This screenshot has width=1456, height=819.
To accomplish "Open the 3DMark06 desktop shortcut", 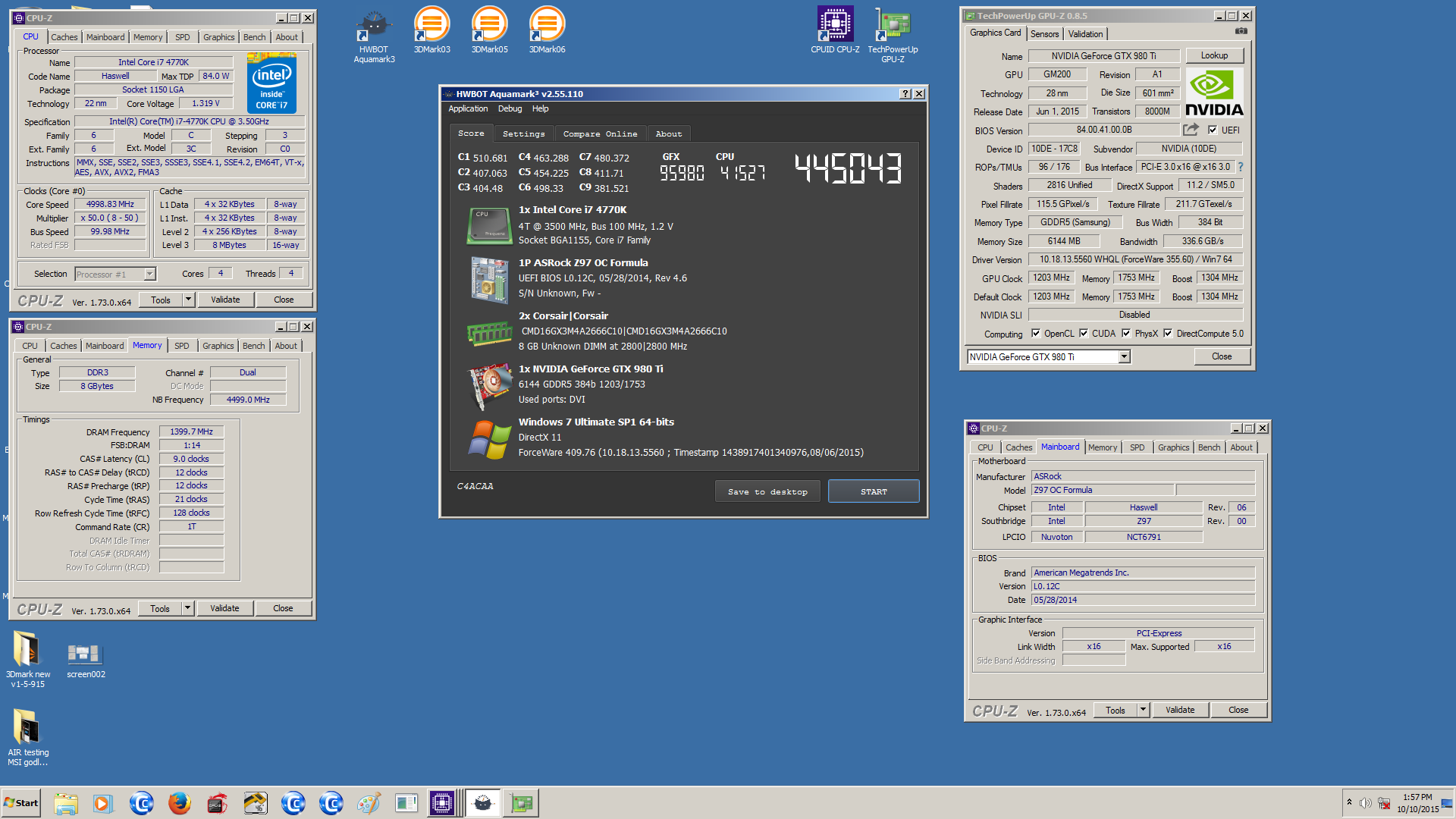I will tap(547, 30).
